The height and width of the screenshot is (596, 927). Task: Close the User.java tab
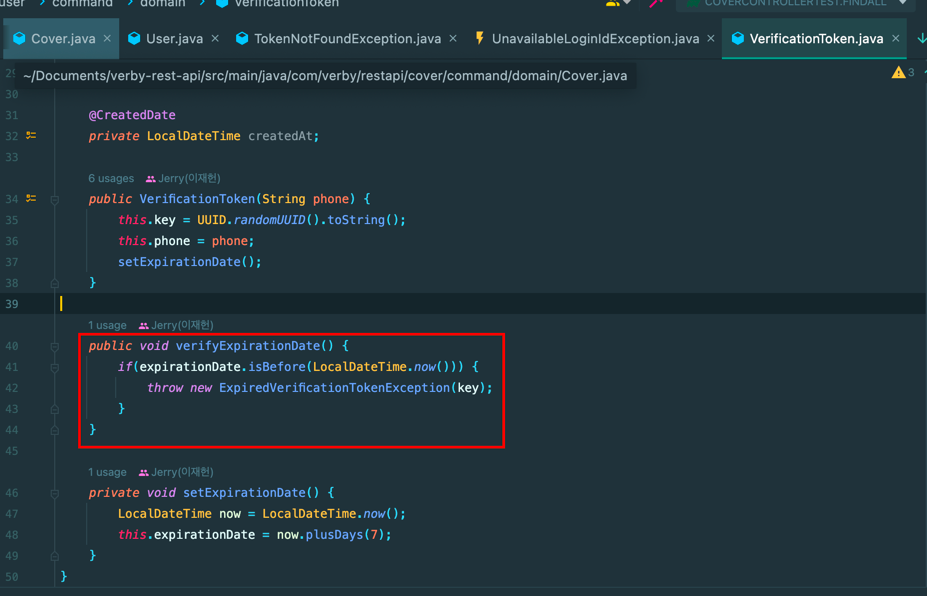(215, 38)
